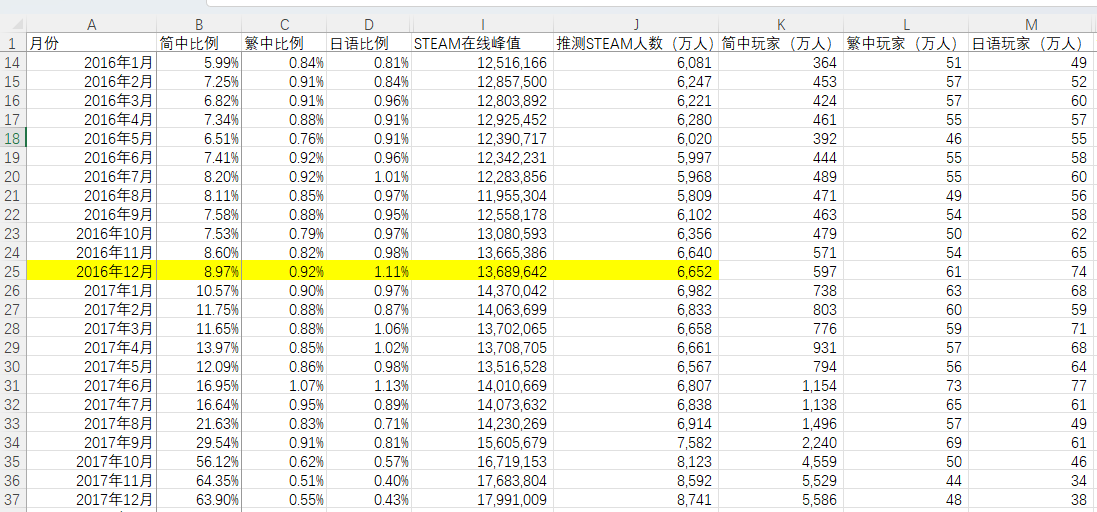Select cell showing 1.07%

tap(284, 385)
